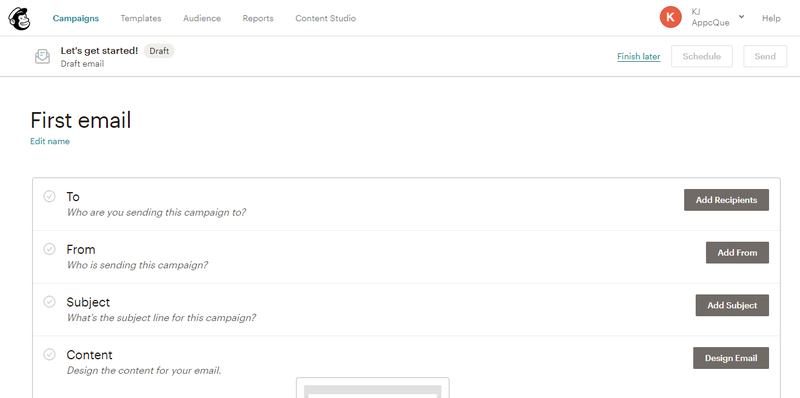Click the Finish later link

(x=639, y=57)
